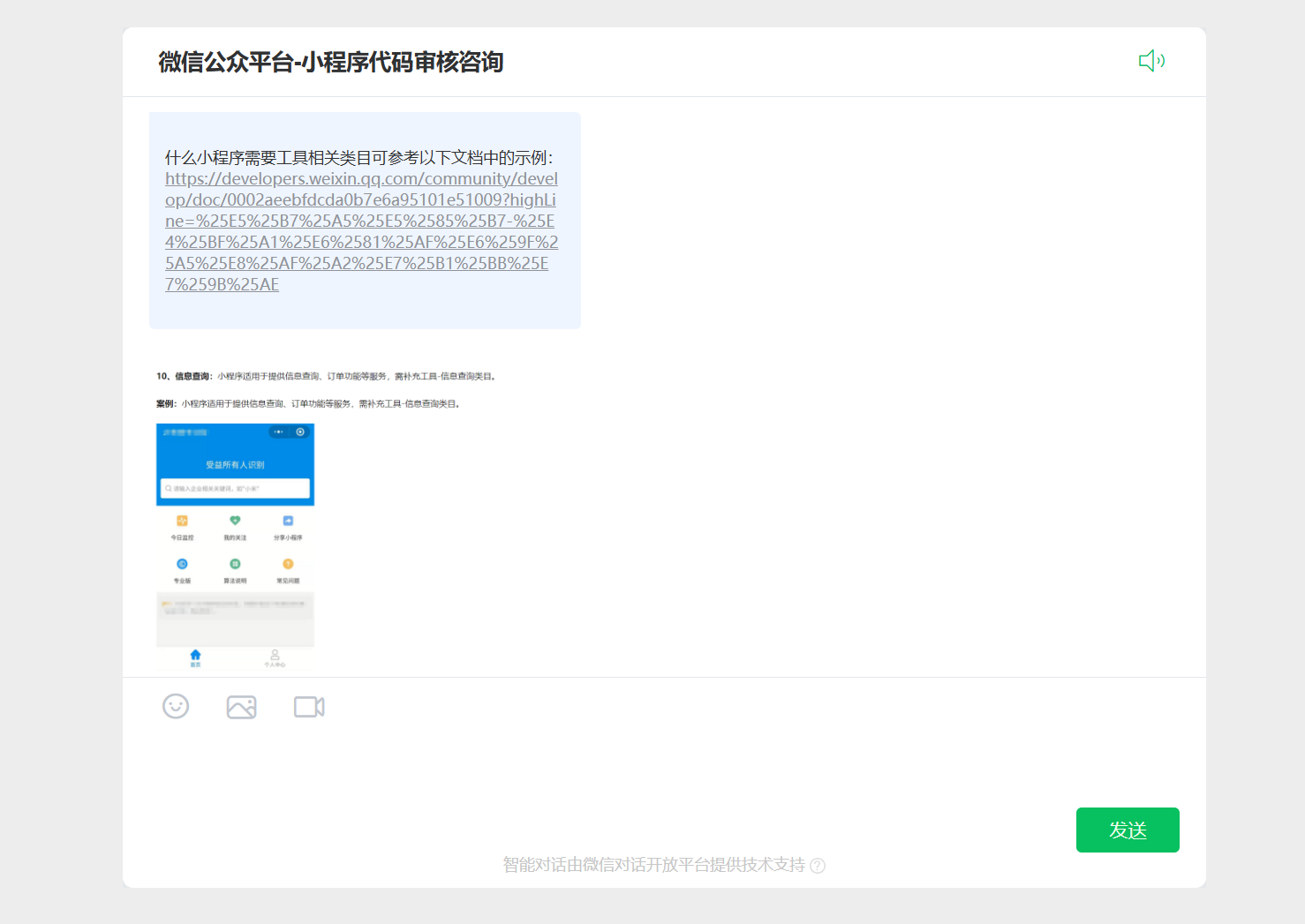Click the video icon in the input toolbar
The image size is (1305, 924).
point(308,706)
